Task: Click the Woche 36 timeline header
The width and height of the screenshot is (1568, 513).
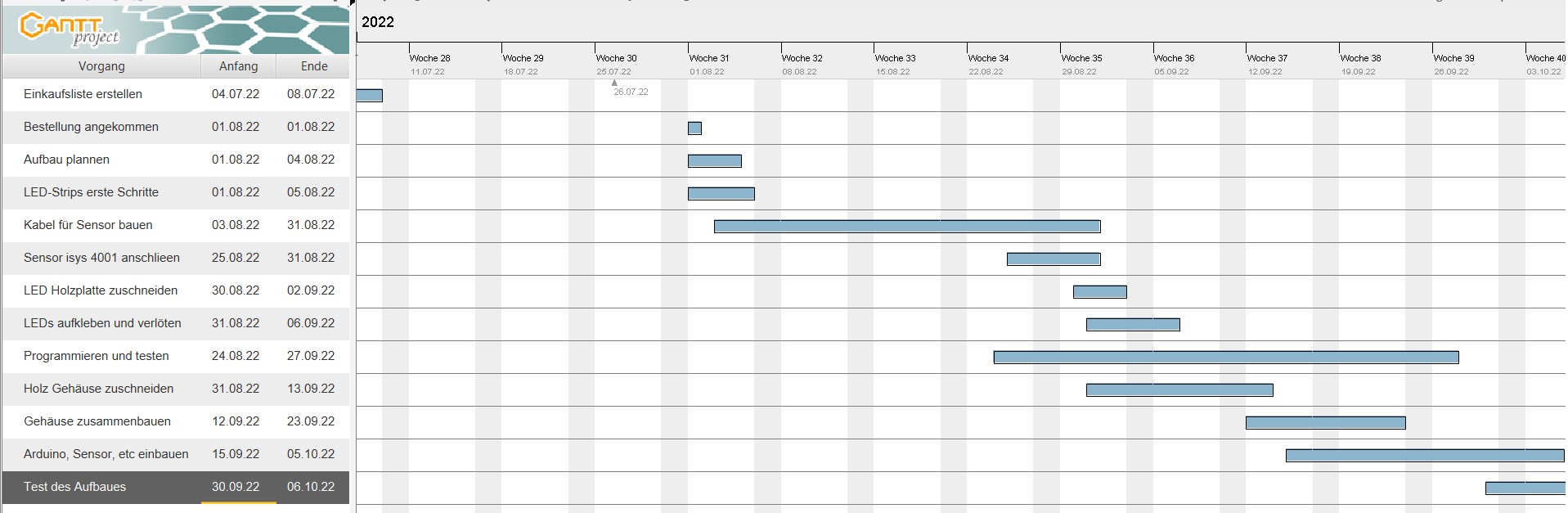Action: click(x=1174, y=58)
